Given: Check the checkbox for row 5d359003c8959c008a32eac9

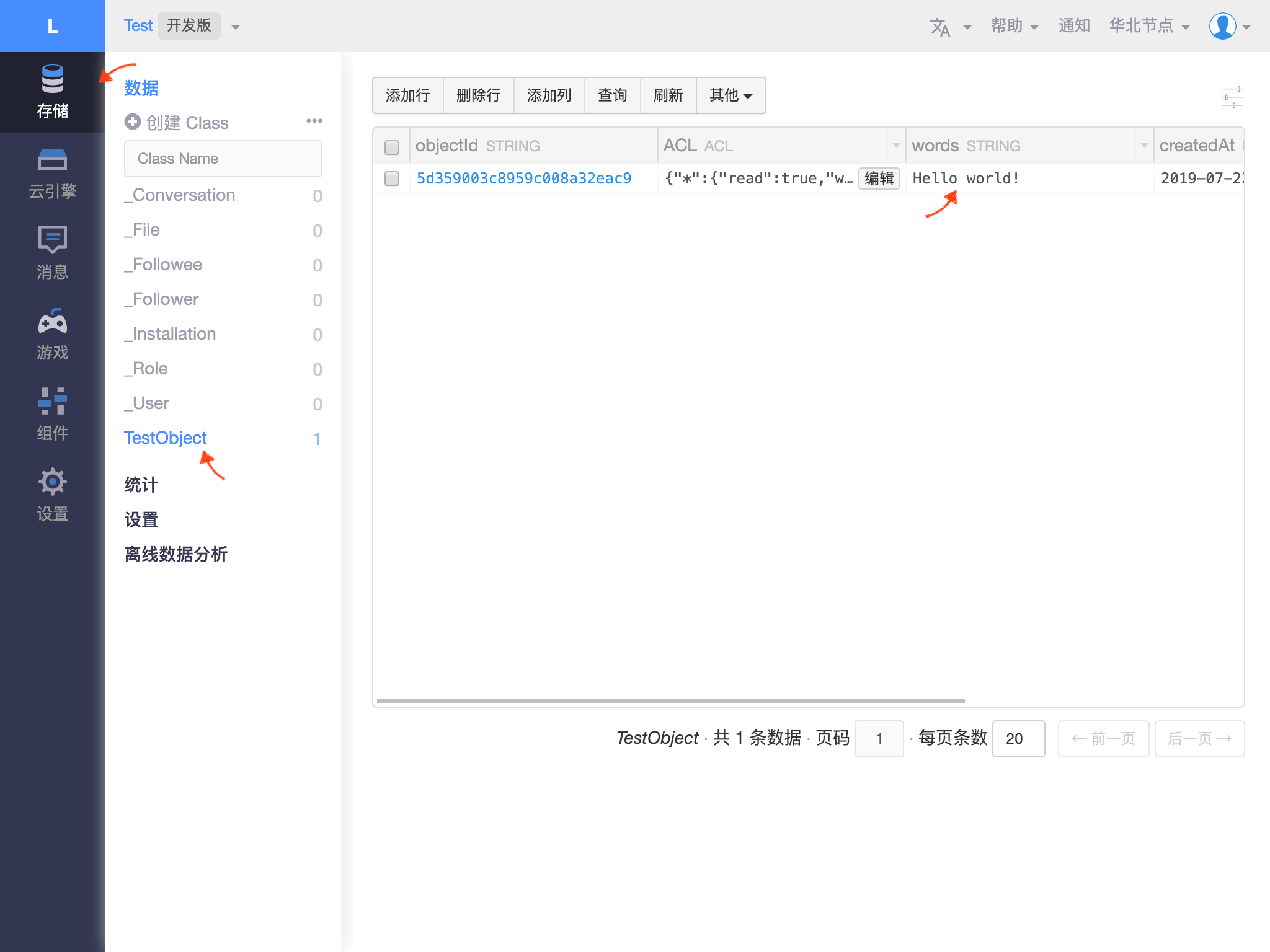Looking at the screenshot, I should (391, 178).
